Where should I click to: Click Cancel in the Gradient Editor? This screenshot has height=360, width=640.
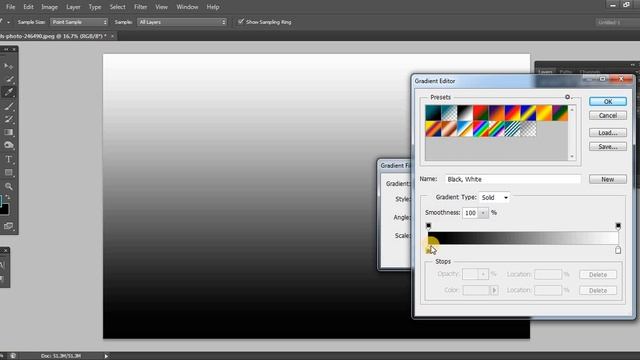[608, 116]
